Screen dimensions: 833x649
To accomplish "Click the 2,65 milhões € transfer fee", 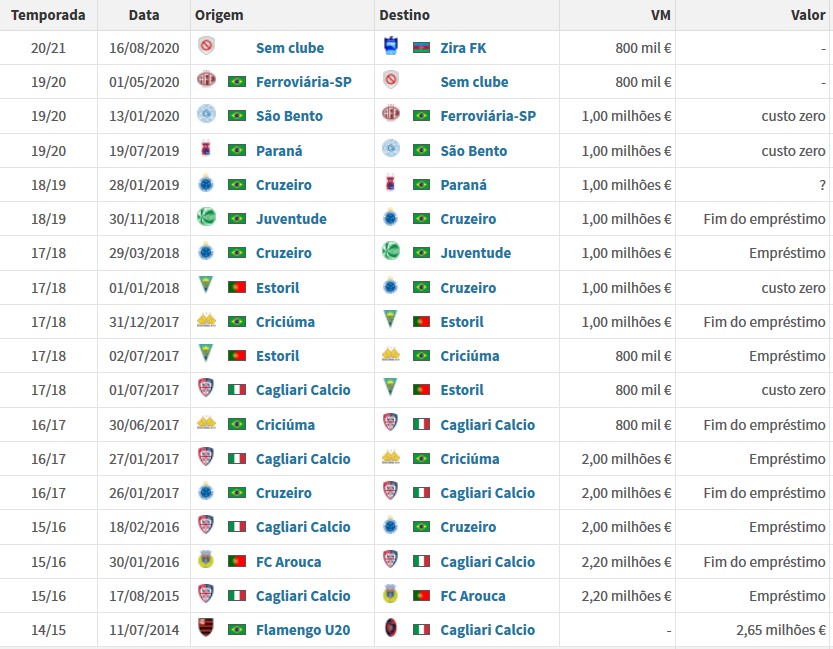I will [779, 629].
